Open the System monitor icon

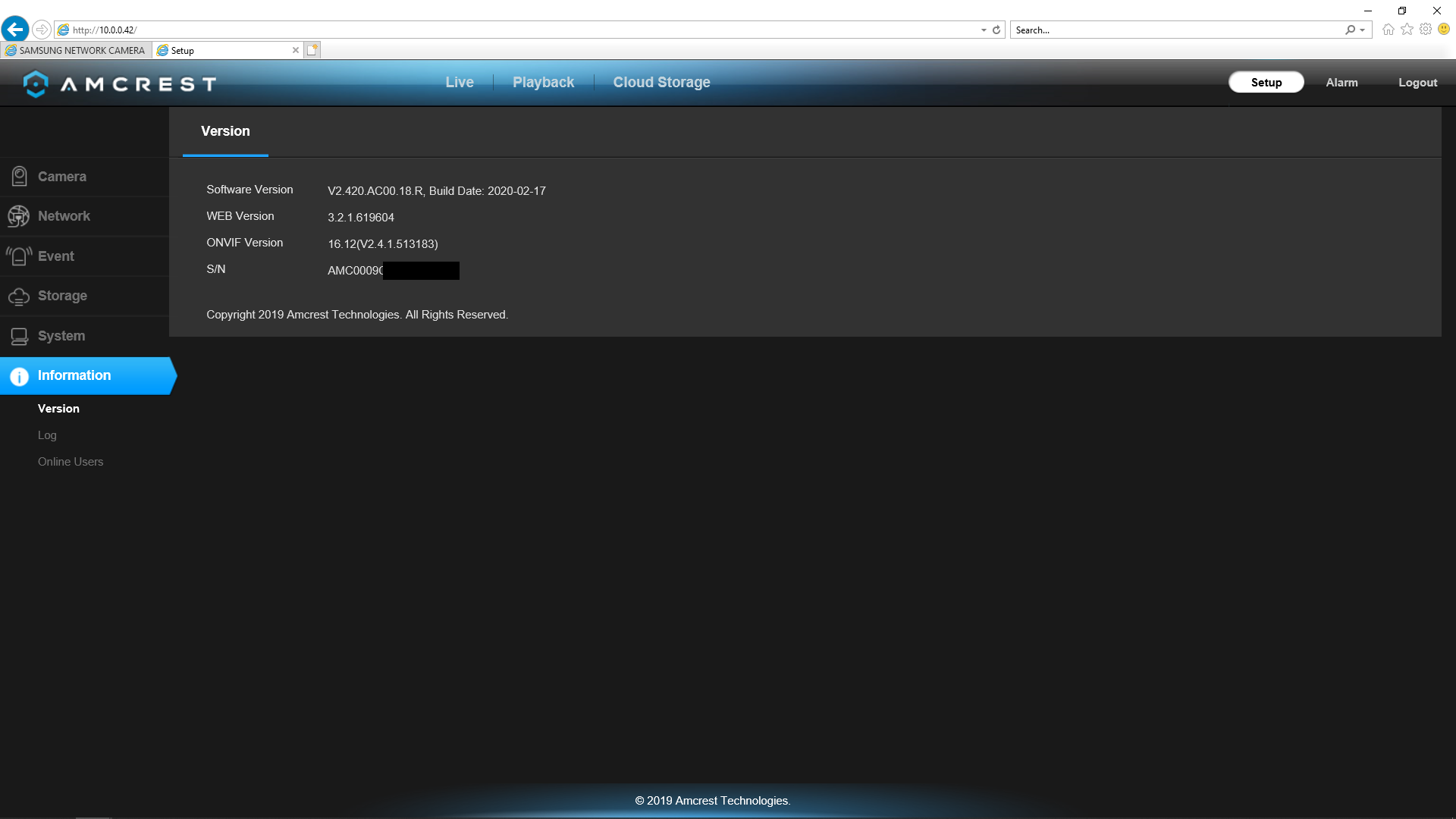[19, 336]
